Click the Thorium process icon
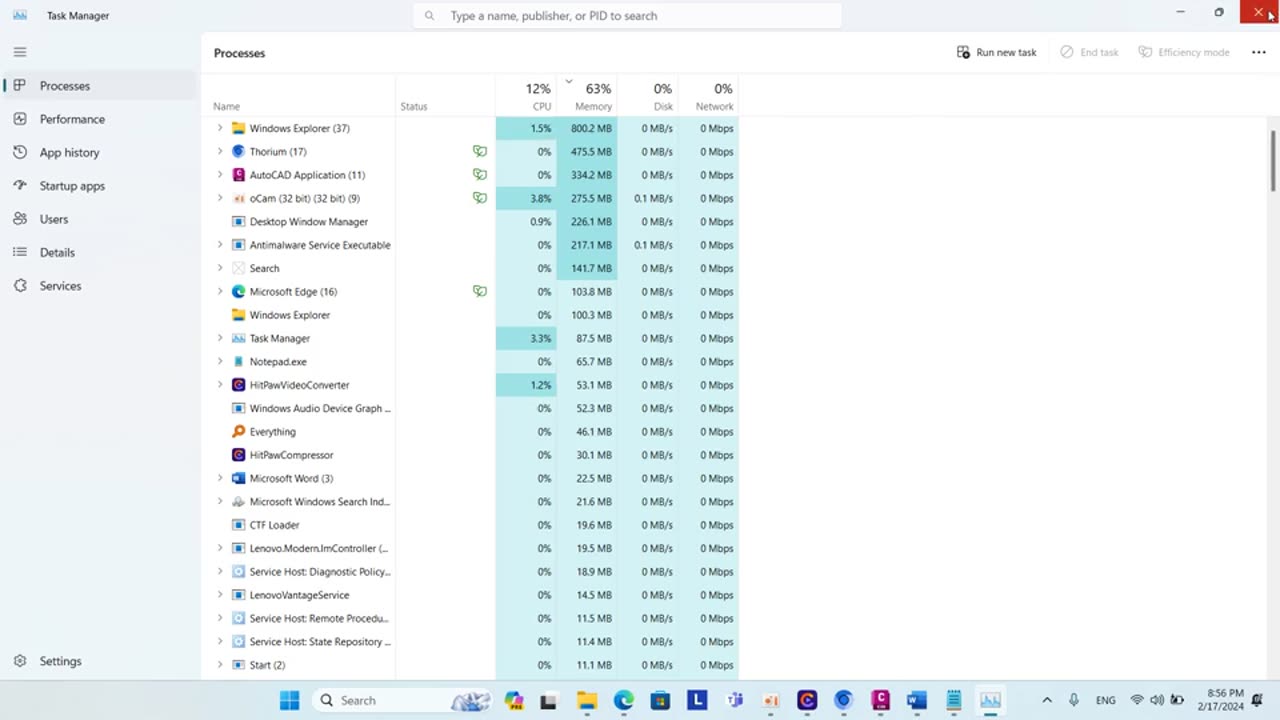This screenshot has height=720, width=1280. 238,151
